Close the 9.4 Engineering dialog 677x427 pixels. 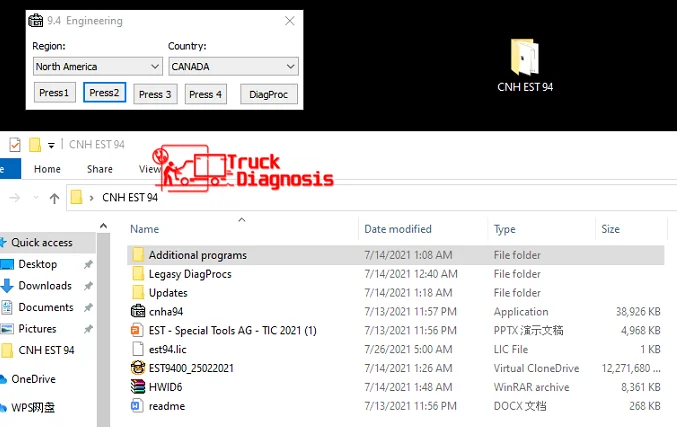[290, 21]
